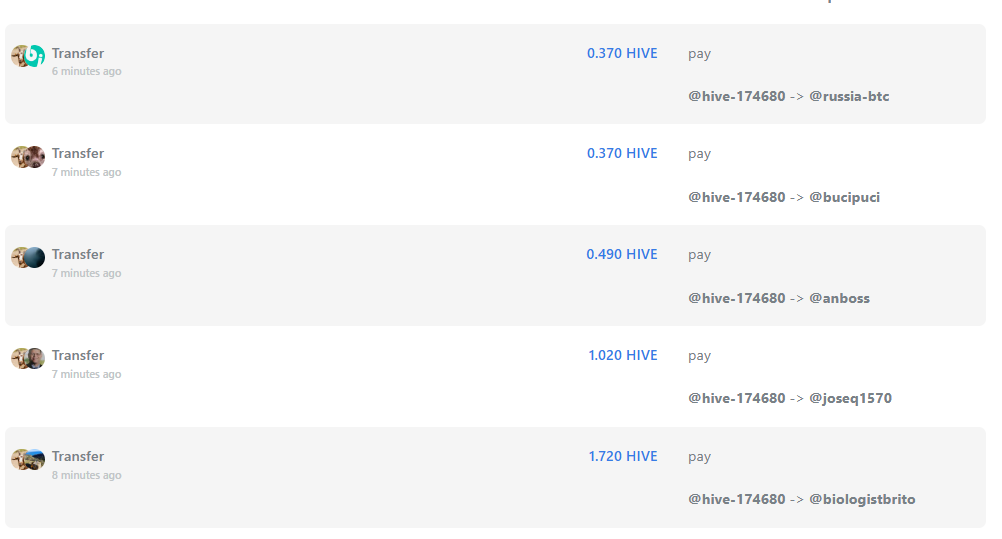Click the biologistbrito landscape avatar
The height and width of the screenshot is (539, 1002).
(x=35, y=460)
